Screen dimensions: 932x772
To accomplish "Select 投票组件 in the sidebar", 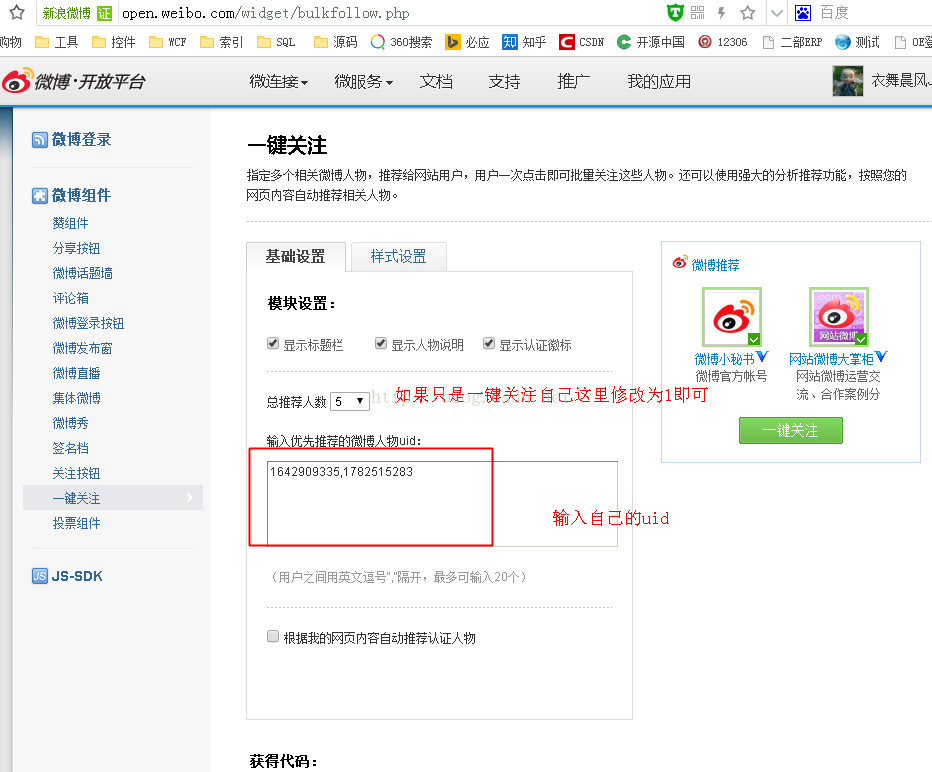I will 76,524.
